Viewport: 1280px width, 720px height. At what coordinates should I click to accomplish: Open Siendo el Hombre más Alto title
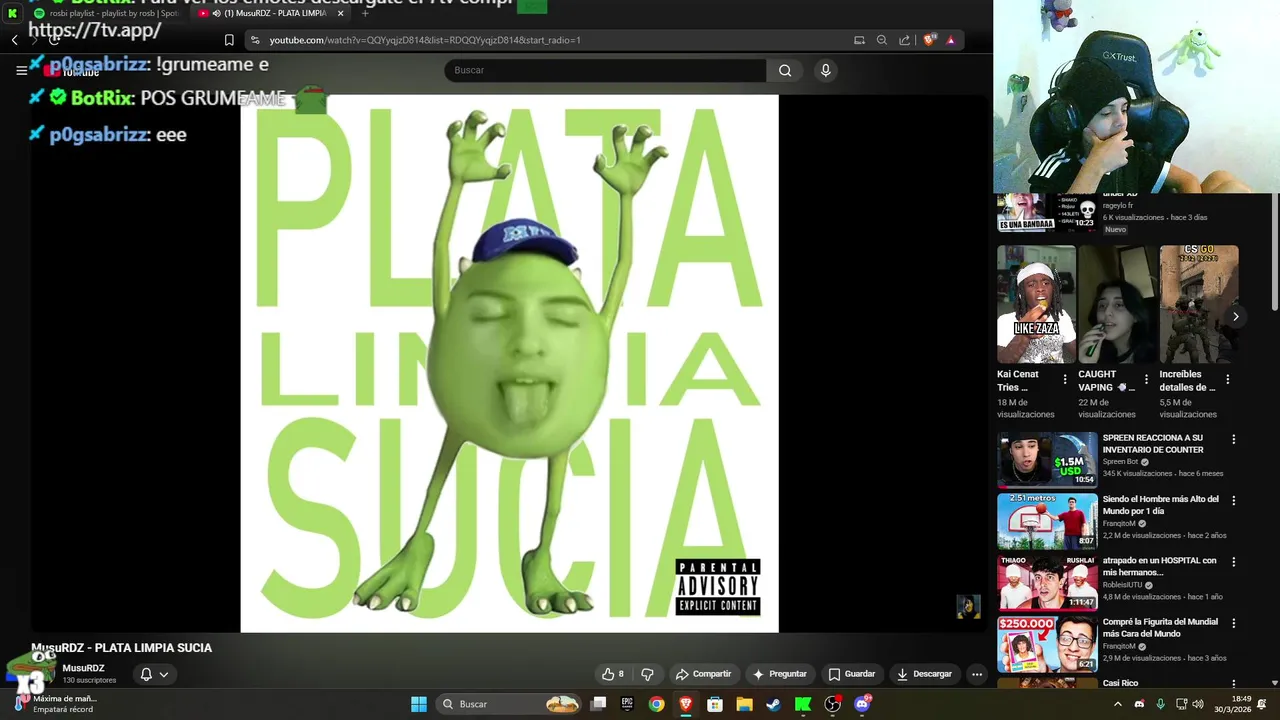tap(1160, 505)
